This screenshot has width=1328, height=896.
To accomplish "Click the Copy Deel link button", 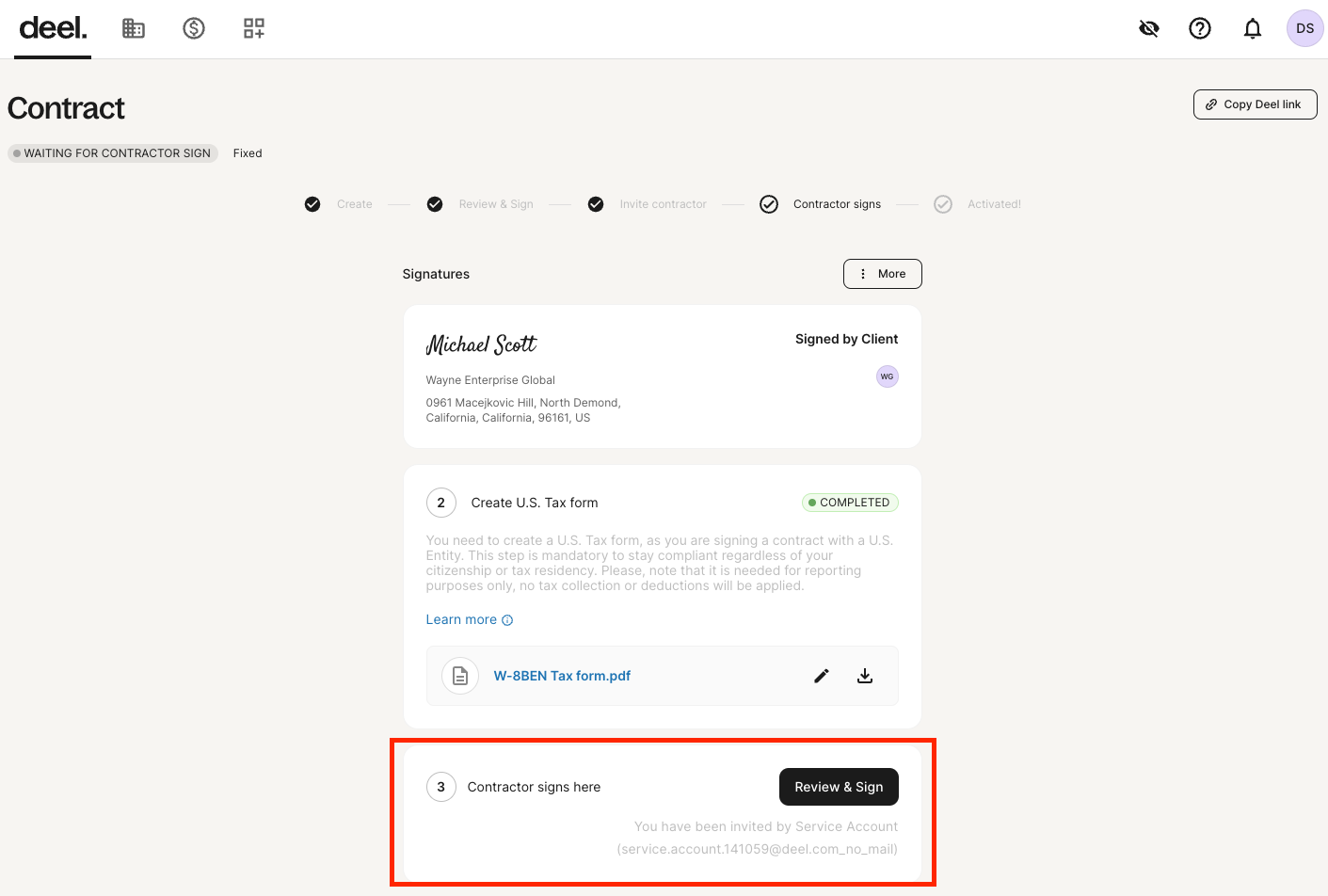I will coord(1255,104).
